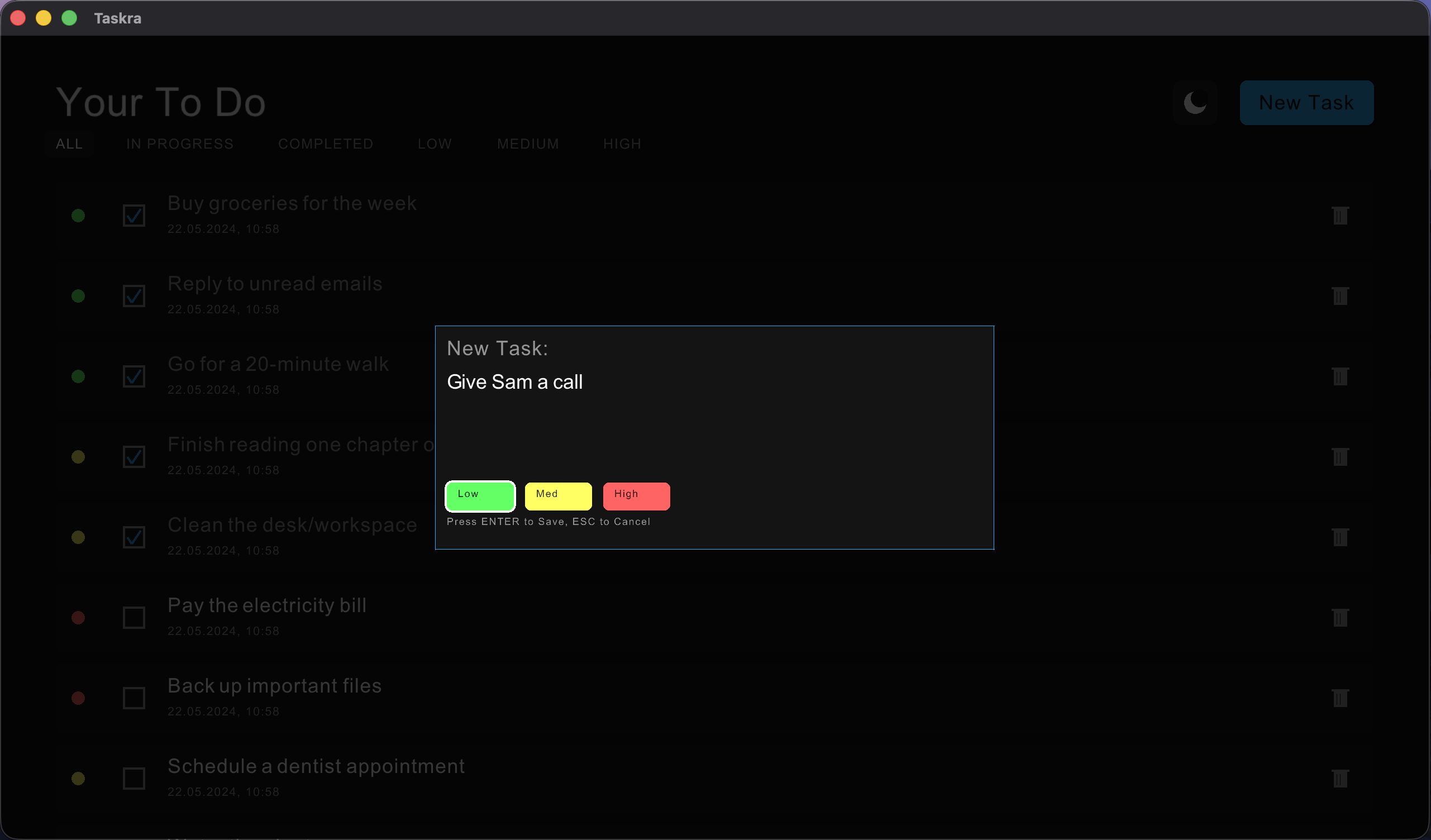Select green Low priority in dialog
Image resolution: width=1431 pixels, height=840 pixels.
pyautogui.click(x=480, y=497)
